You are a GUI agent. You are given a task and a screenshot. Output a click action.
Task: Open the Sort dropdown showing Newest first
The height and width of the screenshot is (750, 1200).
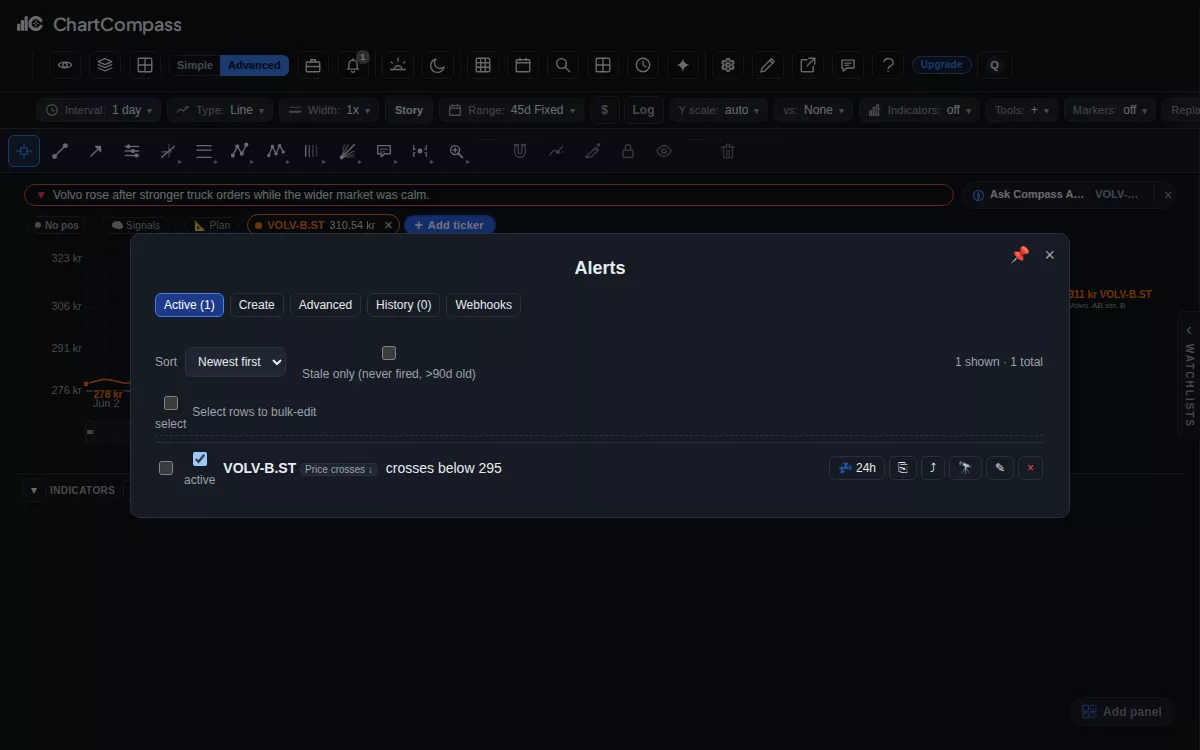235,362
